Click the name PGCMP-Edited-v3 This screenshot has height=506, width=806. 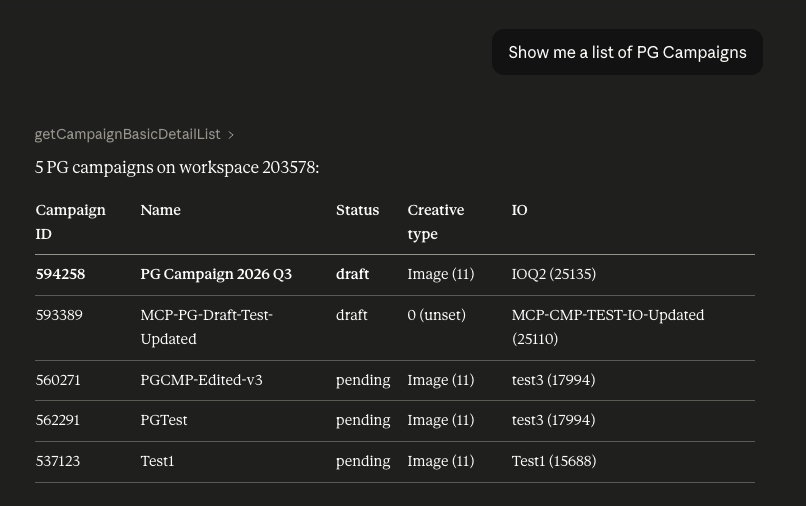click(202, 380)
